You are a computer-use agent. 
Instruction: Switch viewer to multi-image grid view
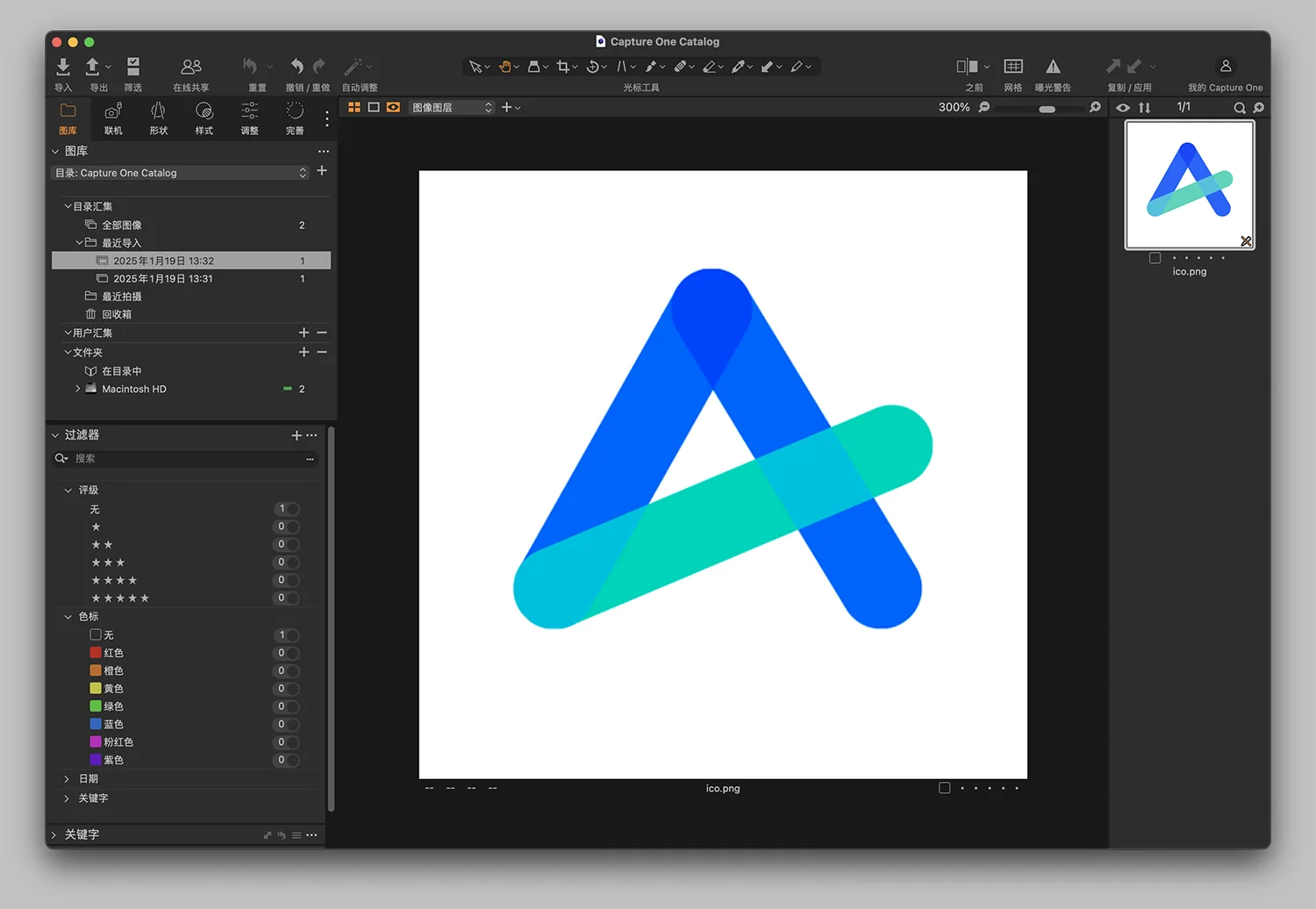[x=354, y=107]
